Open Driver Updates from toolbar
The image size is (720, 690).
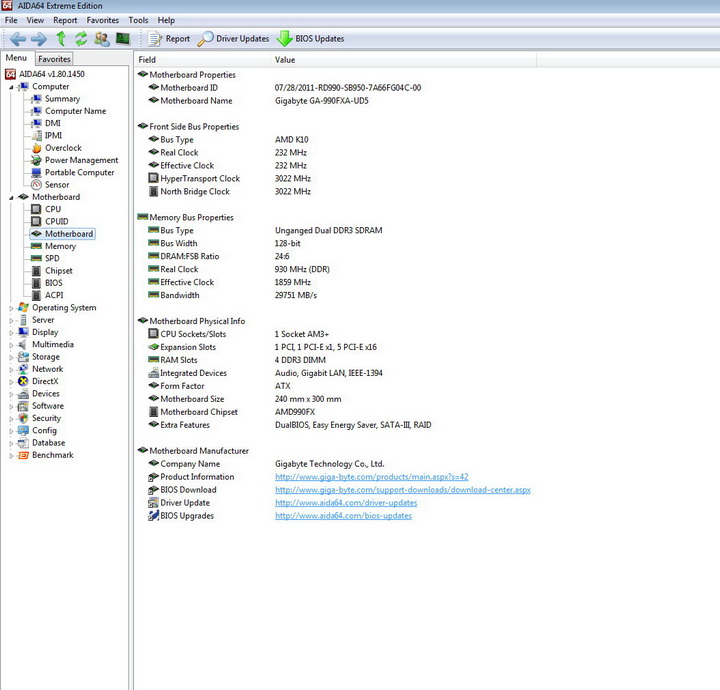pyautogui.click(x=233, y=39)
